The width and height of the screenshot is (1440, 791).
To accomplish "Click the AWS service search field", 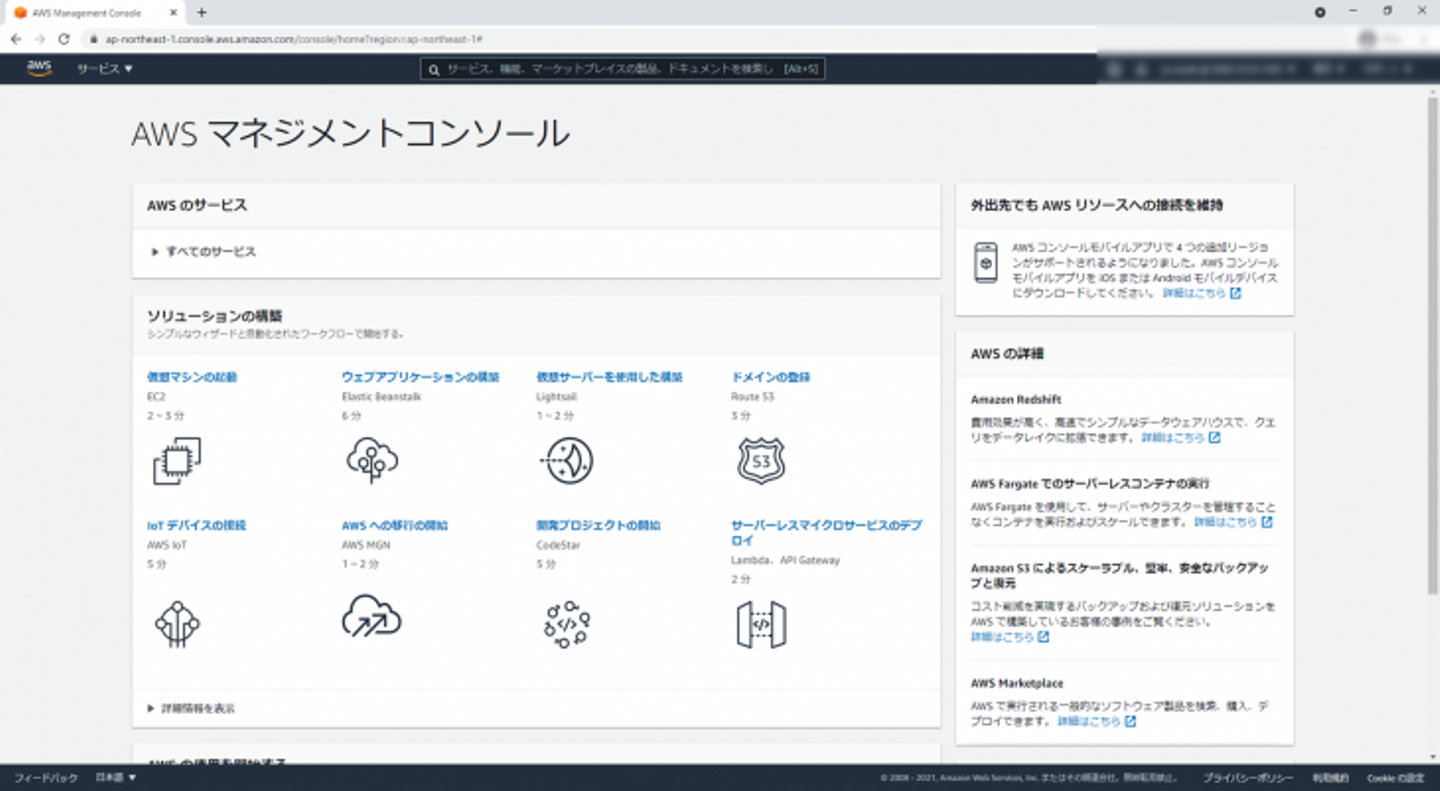I will tap(622, 69).
